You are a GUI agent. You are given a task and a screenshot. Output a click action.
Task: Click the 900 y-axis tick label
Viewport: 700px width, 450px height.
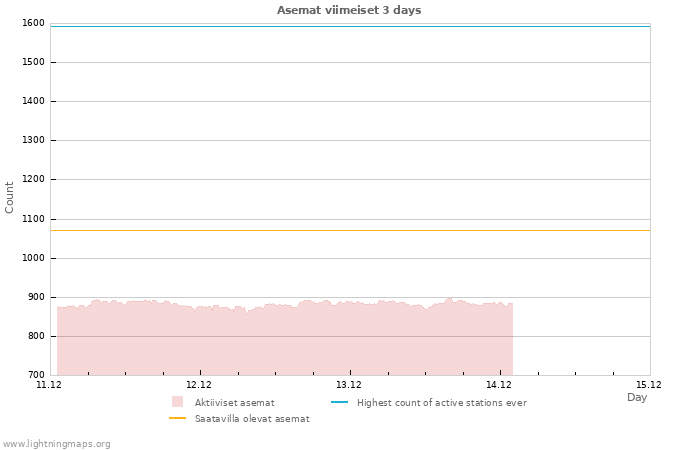tap(36, 297)
